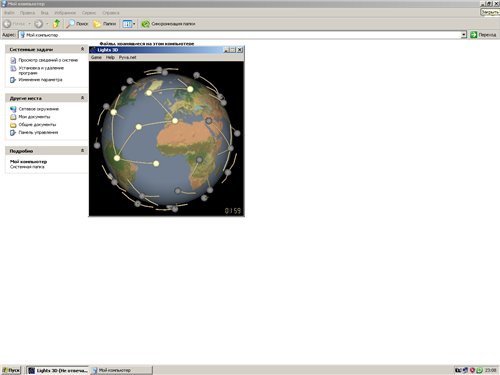Open the Game menu in Lights 3D
Viewport: 500px width, 375px height.
tap(96, 57)
